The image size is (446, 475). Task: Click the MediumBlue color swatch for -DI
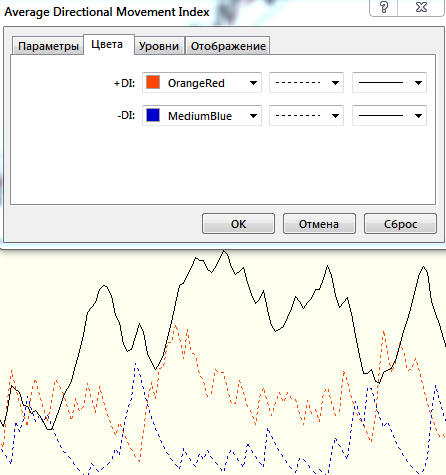click(153, 115)
